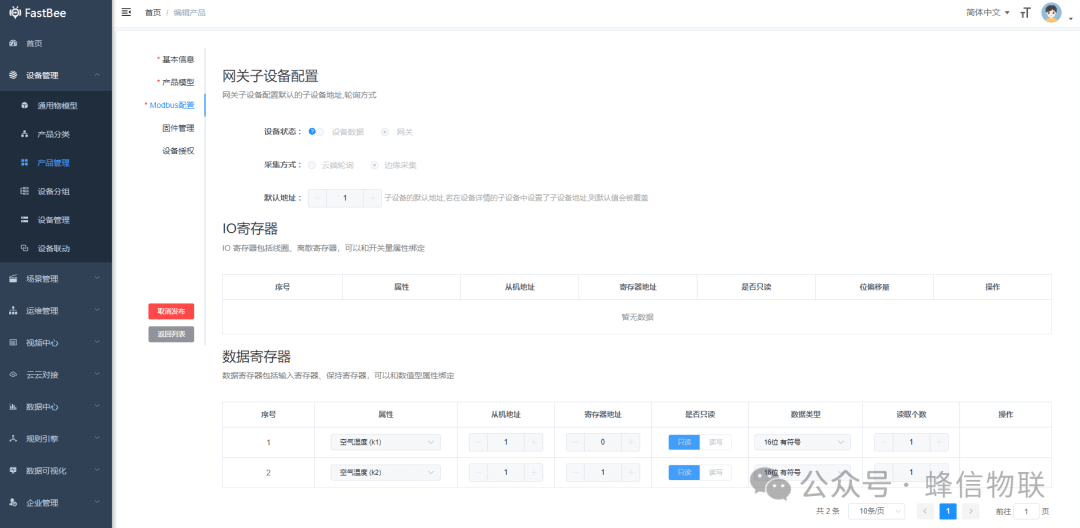Select the Modbus配置 tab
Viewport: 1080px width, 528px height.
pyautogui.click(x=172, y=105)
